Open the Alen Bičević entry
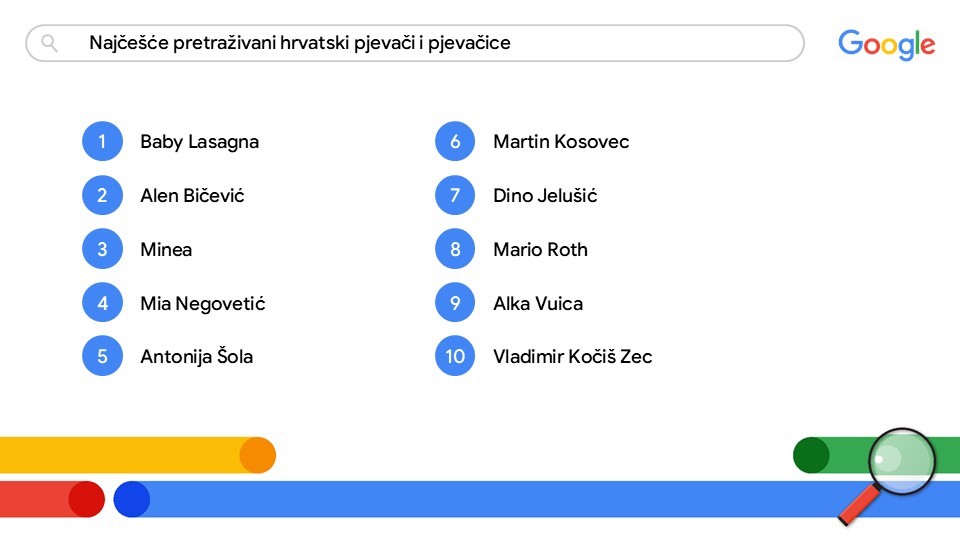Image resolution: width=960 pixels, height=540 pixels. (x=192, y=195)
